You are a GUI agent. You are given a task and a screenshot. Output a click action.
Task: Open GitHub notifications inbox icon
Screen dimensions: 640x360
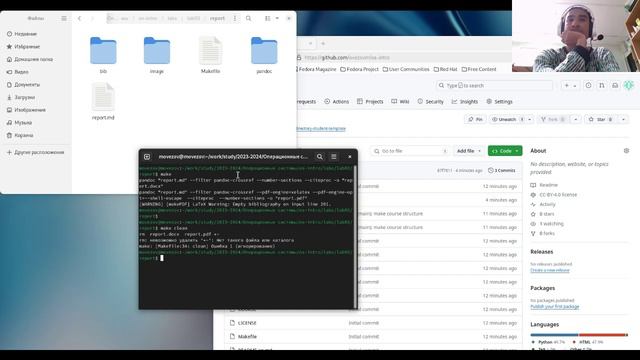coord(615,85)
